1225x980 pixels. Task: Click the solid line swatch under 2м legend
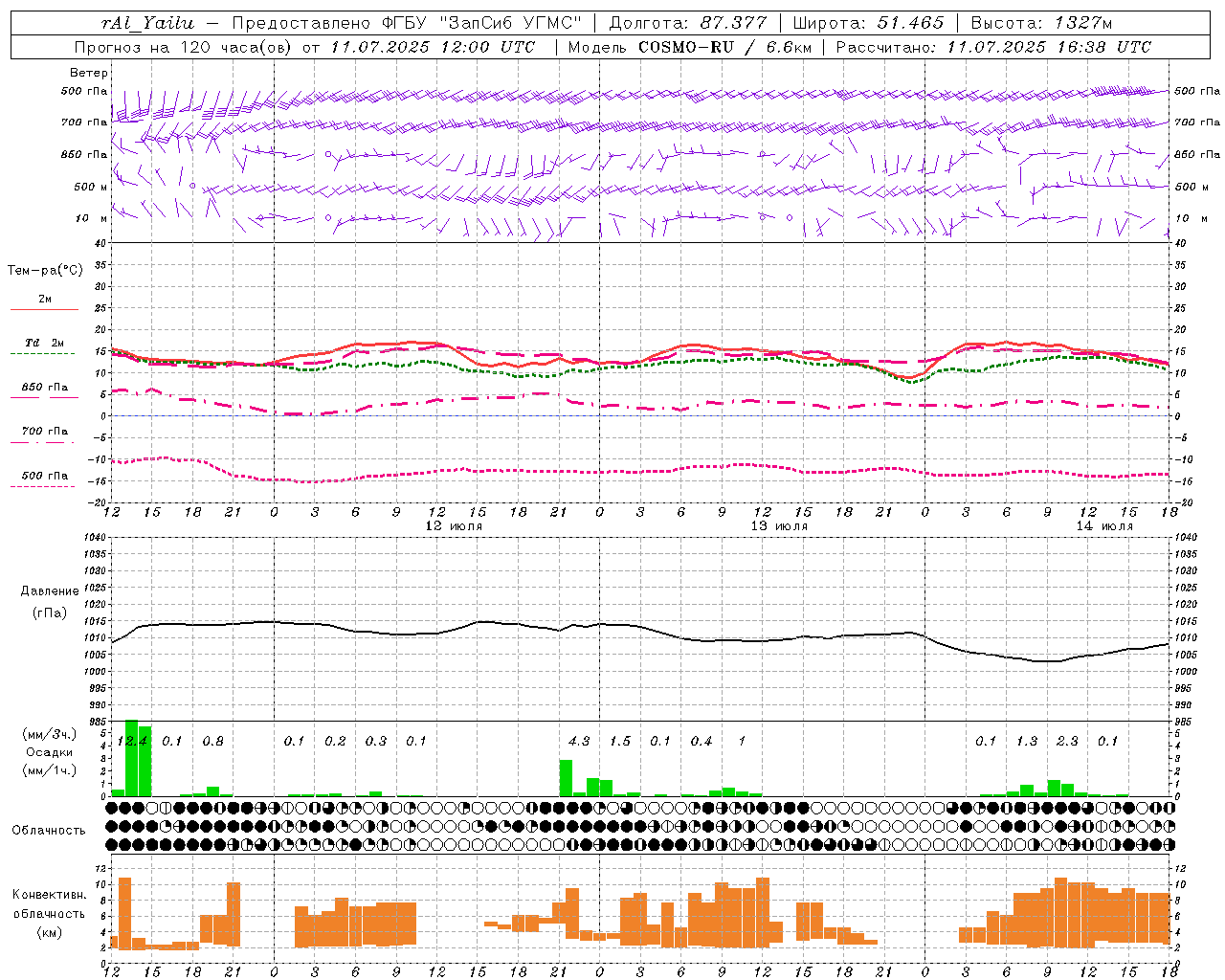[44, 310]
